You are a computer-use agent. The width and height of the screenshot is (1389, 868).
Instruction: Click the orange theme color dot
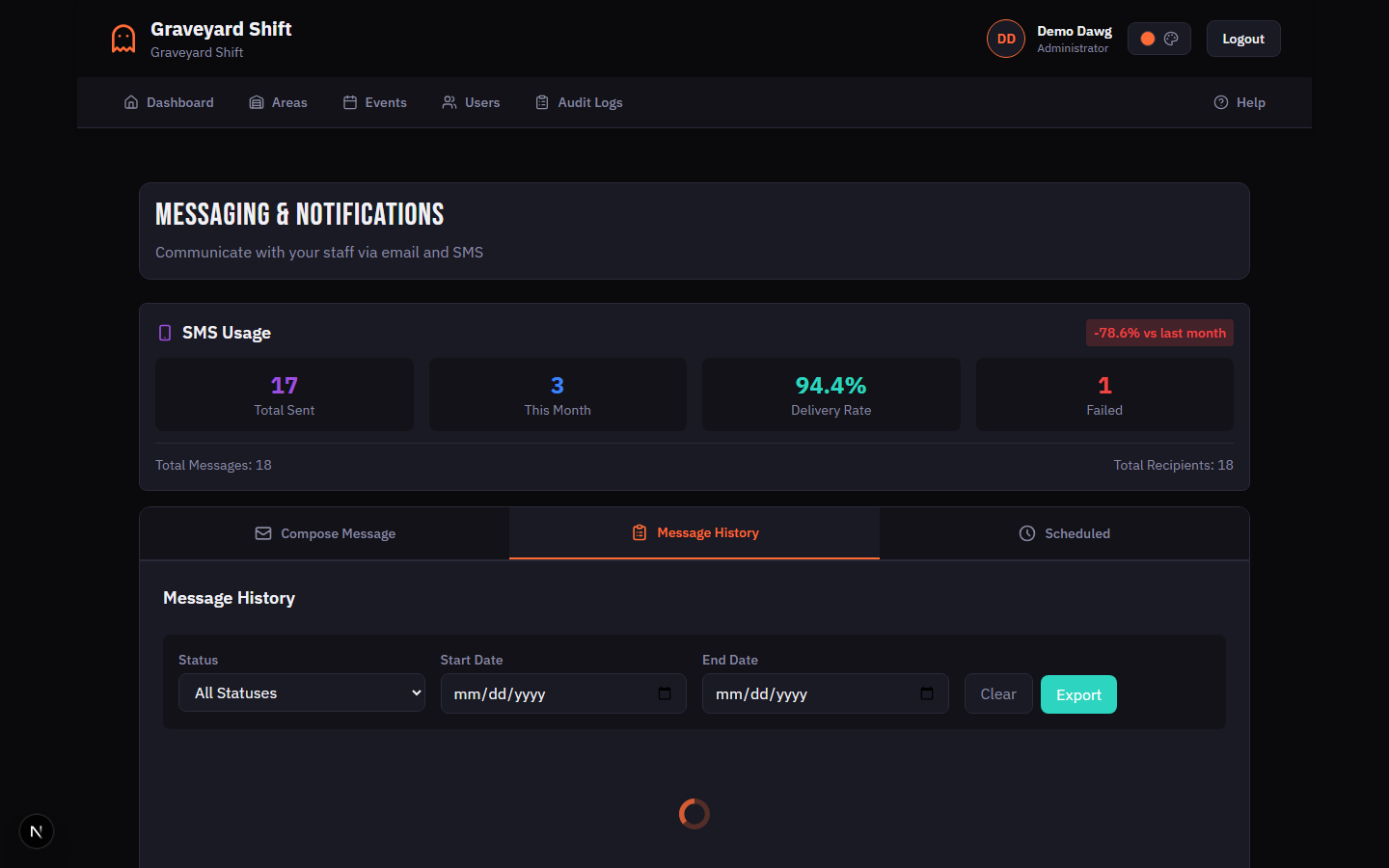[1147, 40]
